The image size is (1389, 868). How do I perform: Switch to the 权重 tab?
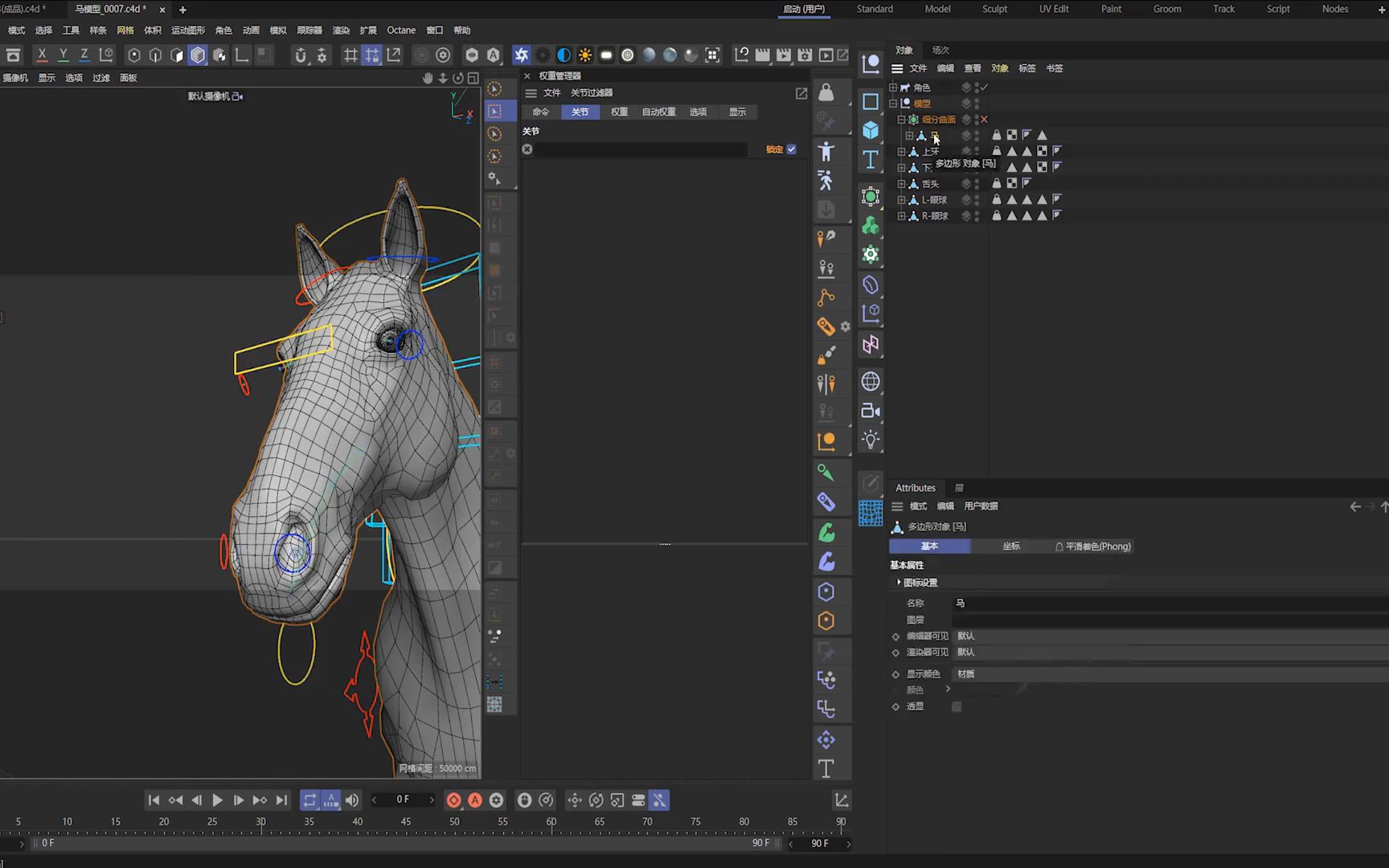[619, 112]
